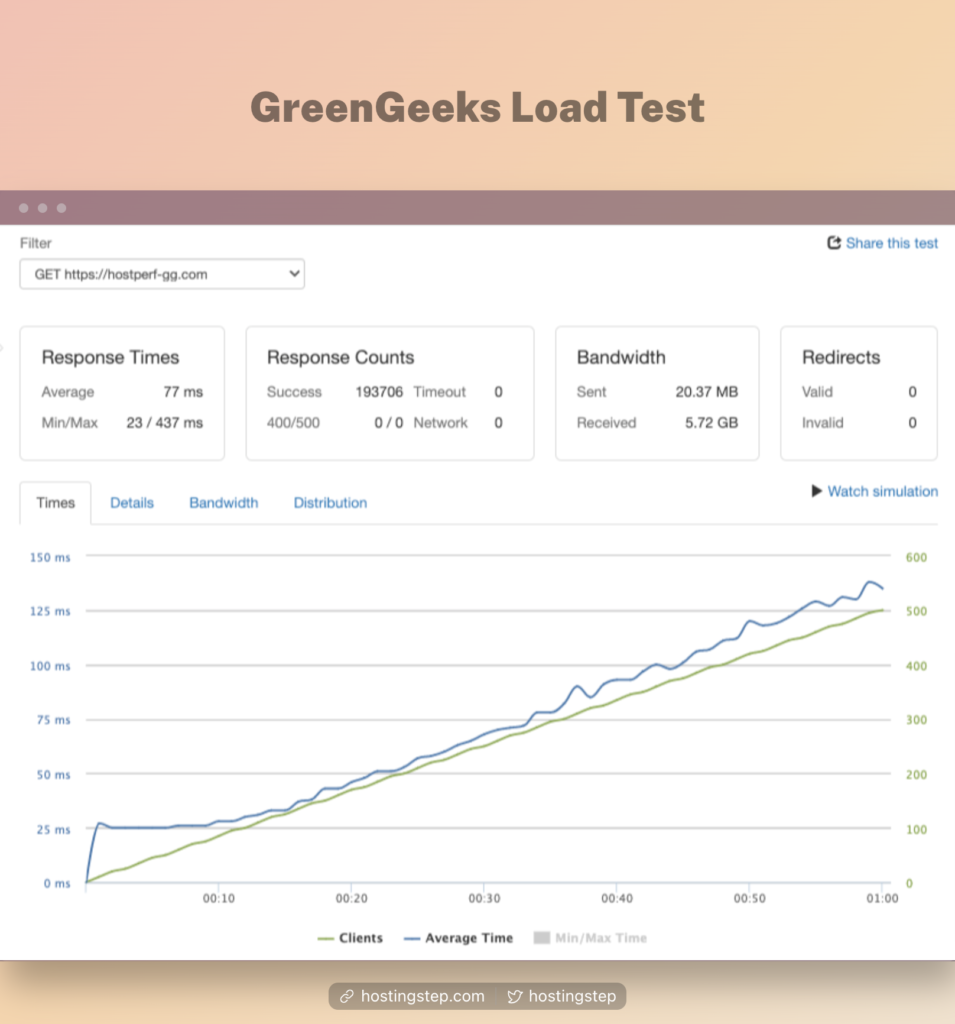Viewport: 955px width, 1024px height.
Task: Click the Network label in Response Counts
Action: [x=440, y=423]
